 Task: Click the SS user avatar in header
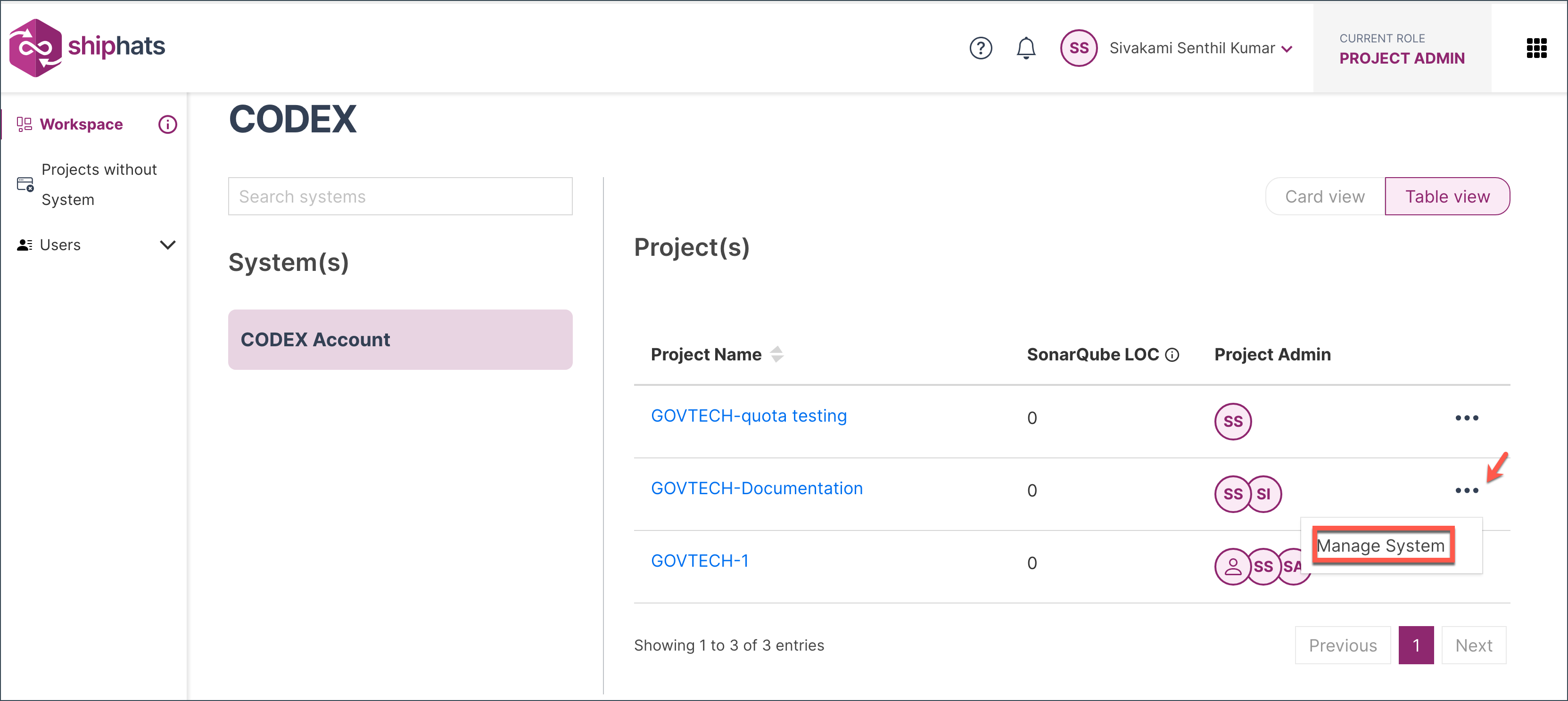(1079, 48)
